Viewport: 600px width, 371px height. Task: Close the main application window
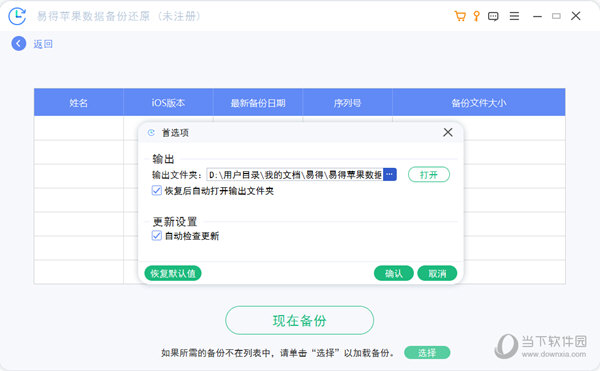(x=576, y=16)
